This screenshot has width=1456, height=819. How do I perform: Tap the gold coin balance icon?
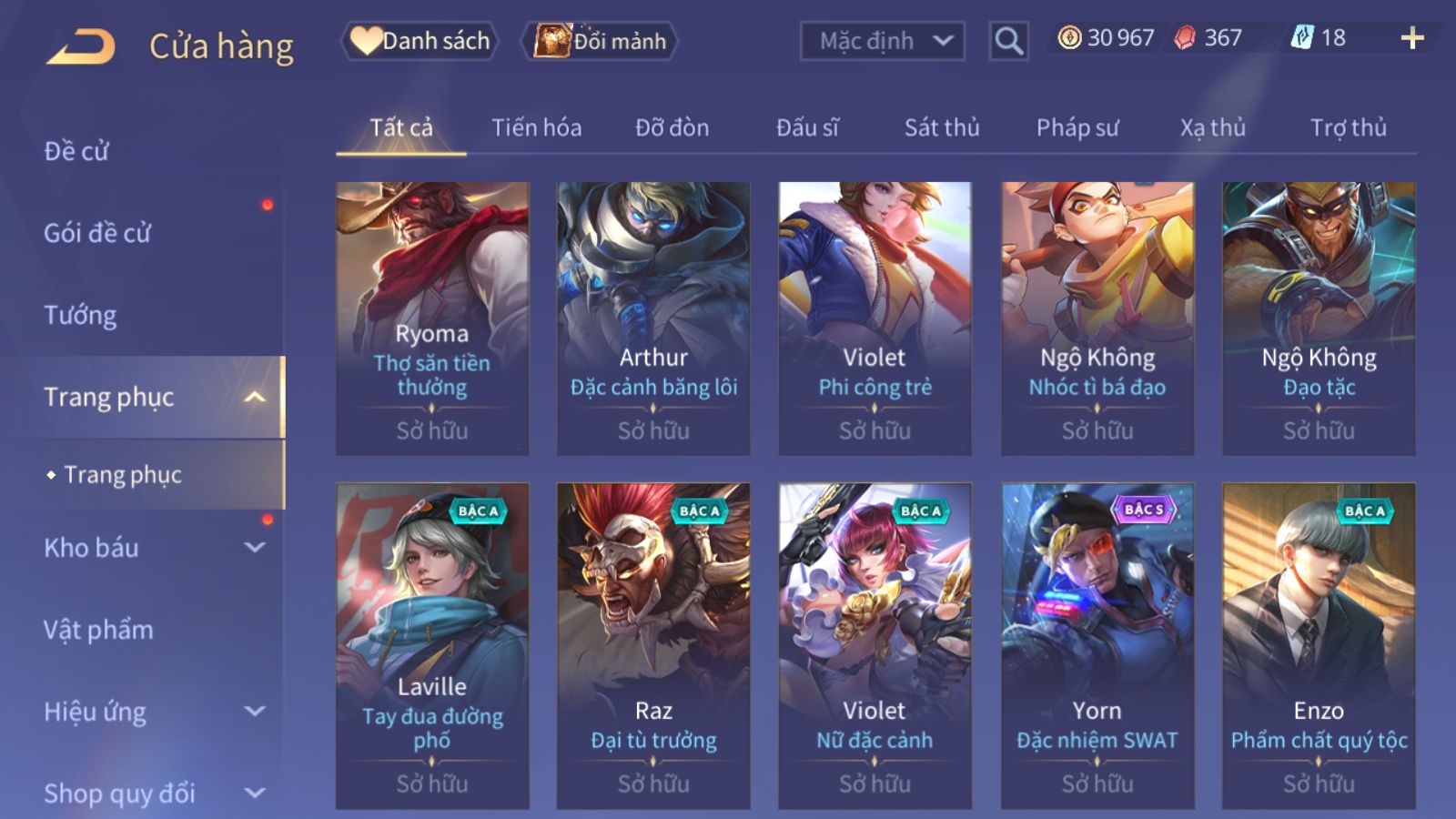(1069, 37)
